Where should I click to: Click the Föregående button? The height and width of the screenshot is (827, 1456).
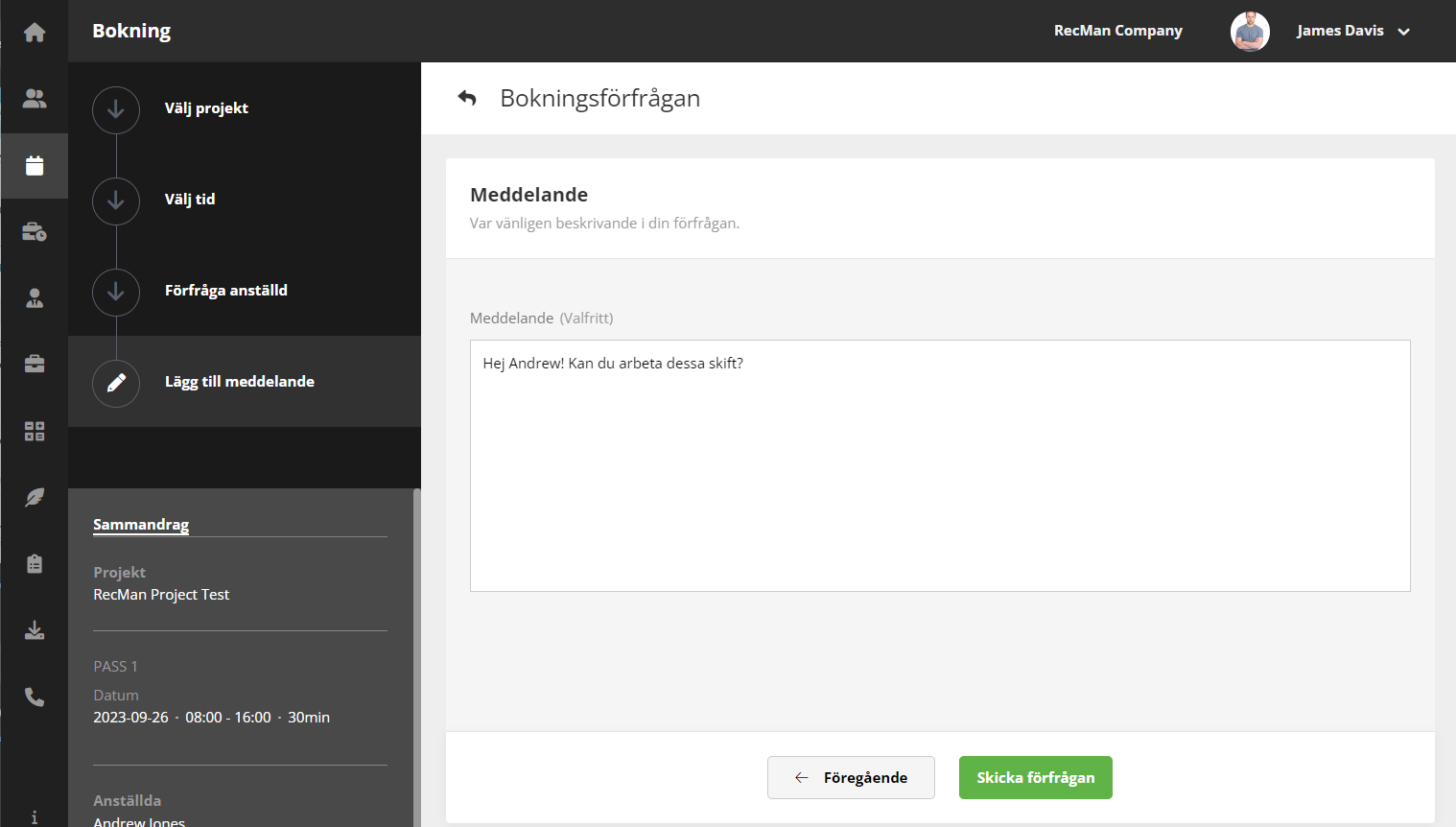[851, 777]
